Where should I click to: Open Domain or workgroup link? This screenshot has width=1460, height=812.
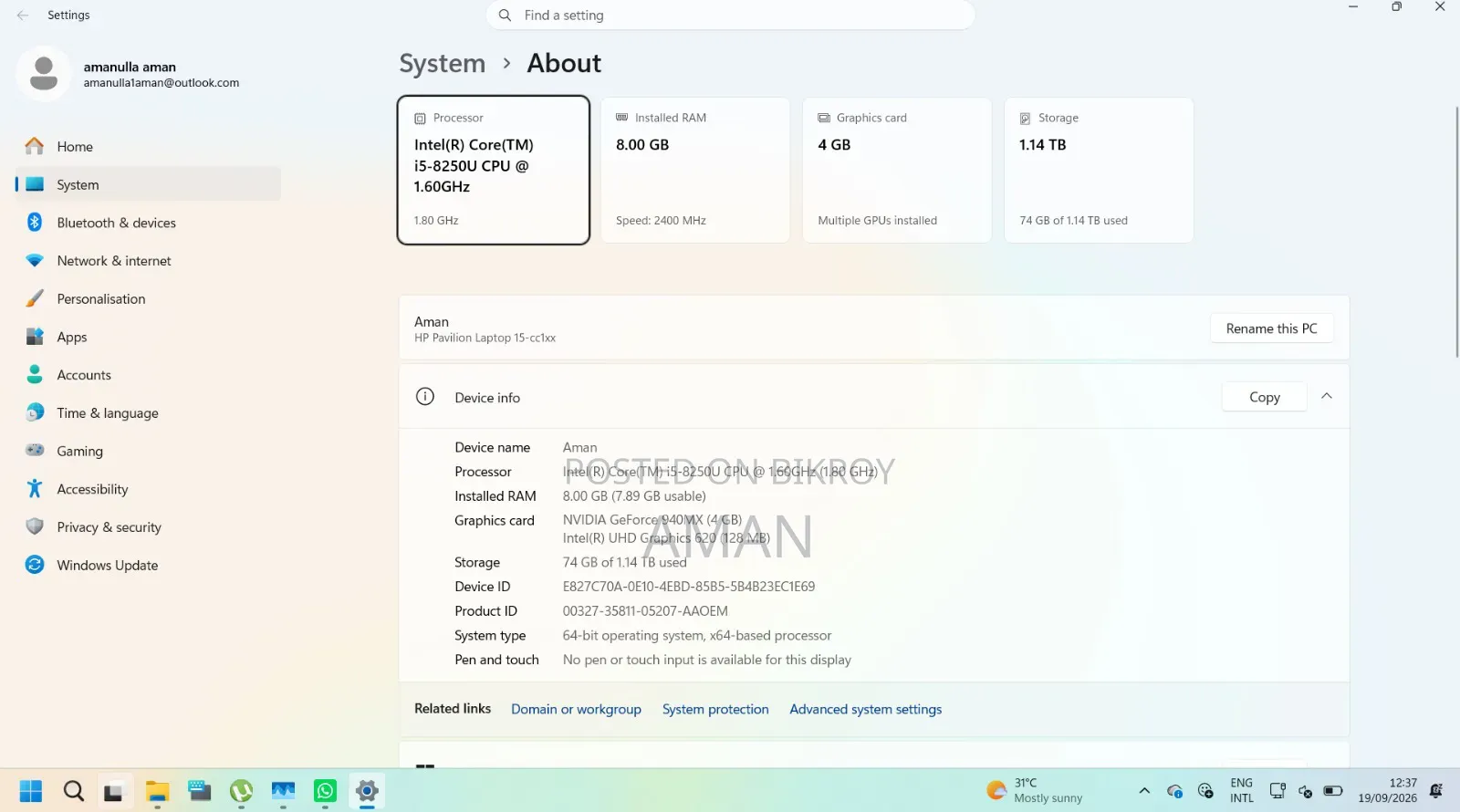(576, 709)
